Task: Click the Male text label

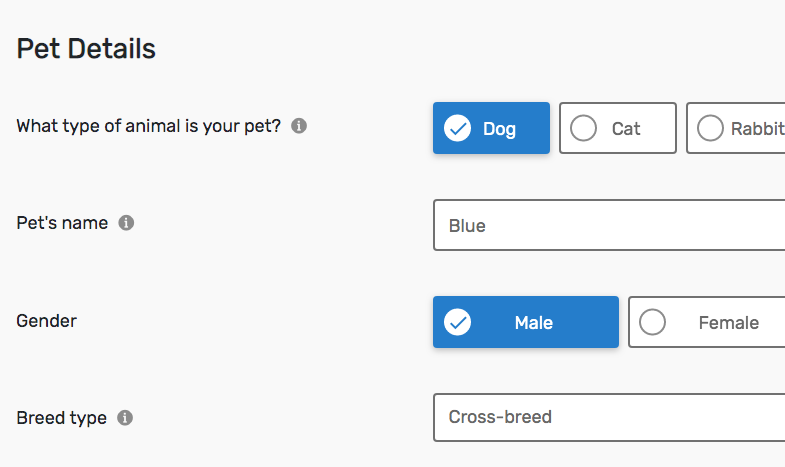Action: (x=534, y=323)
